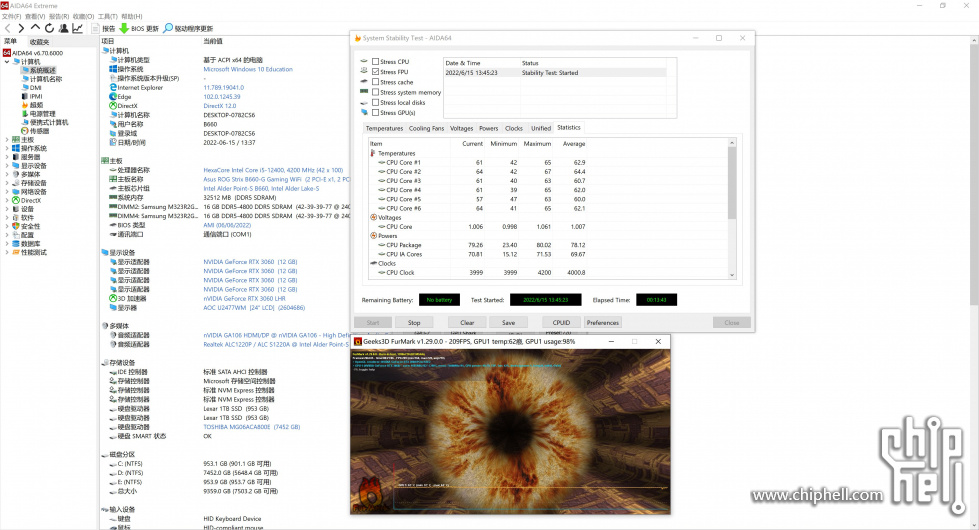Open 文件(F) menu
Viewport: 979px width, 530px height.
(x=11, y=16)
